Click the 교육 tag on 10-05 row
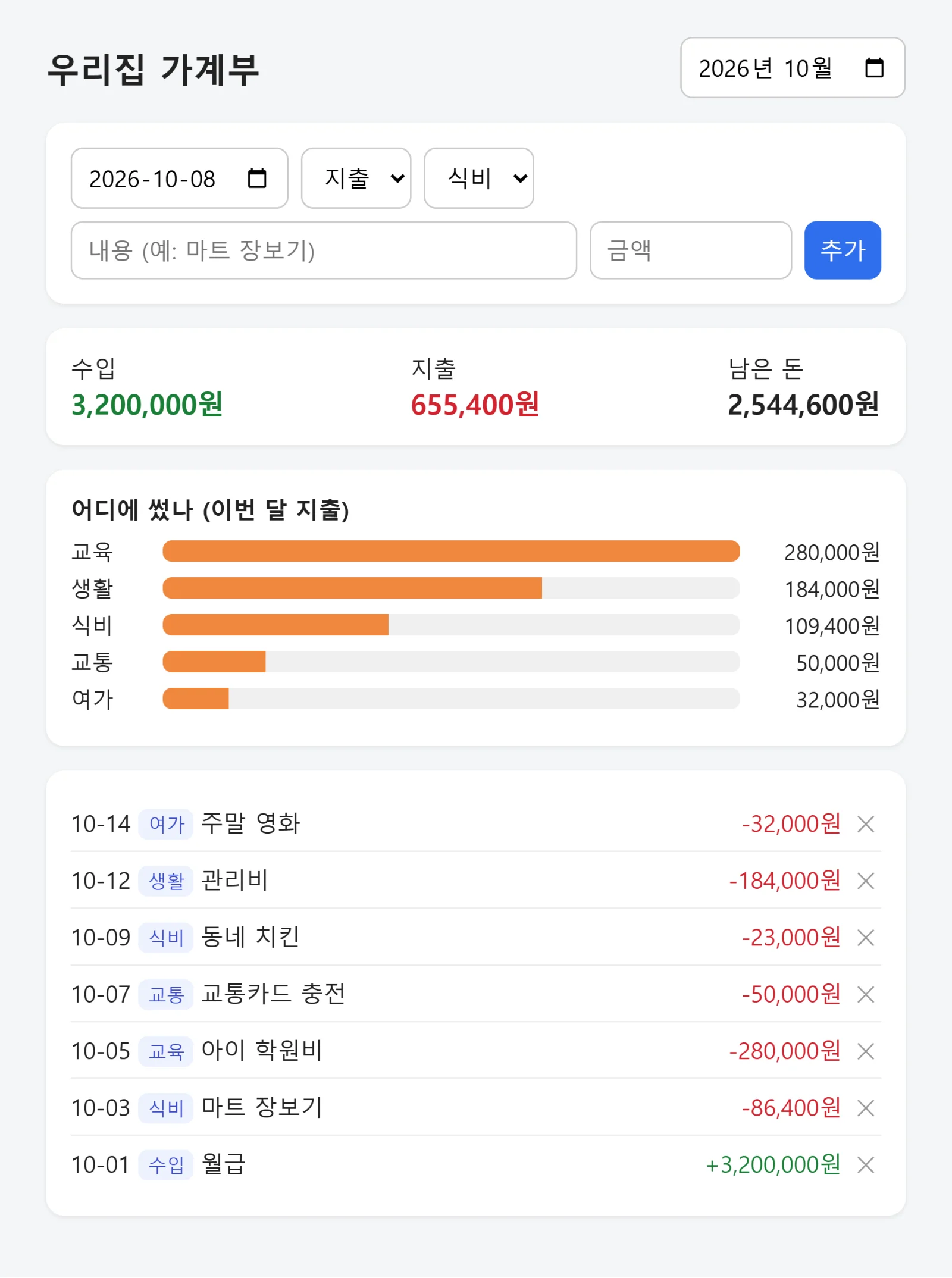The image size is (952, 1278). pos(166,1051)
